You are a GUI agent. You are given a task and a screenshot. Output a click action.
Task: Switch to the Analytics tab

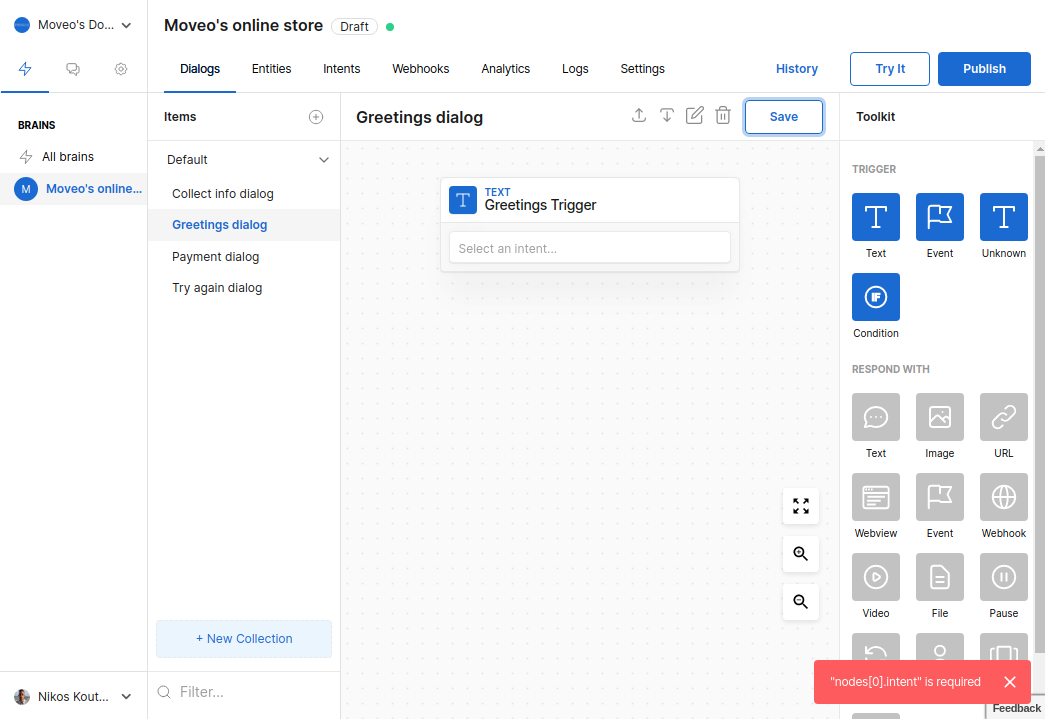click(506, 69)
